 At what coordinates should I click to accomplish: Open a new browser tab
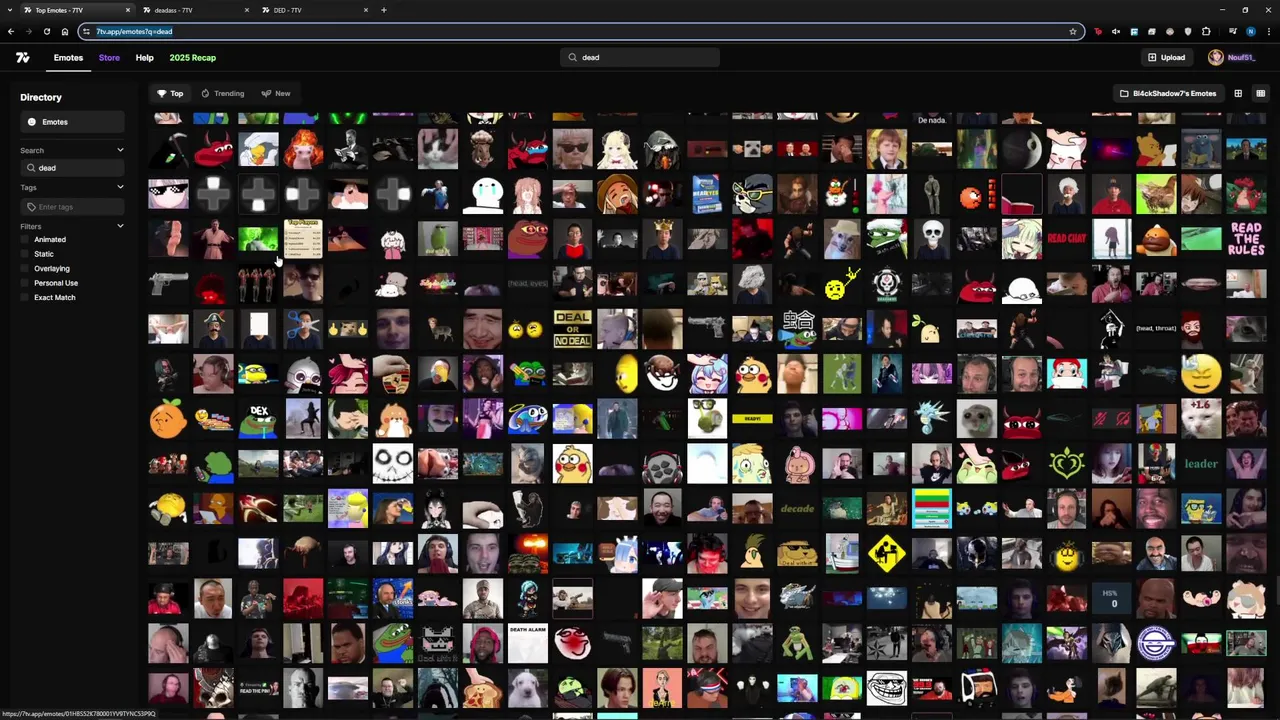tap(384, 10)
